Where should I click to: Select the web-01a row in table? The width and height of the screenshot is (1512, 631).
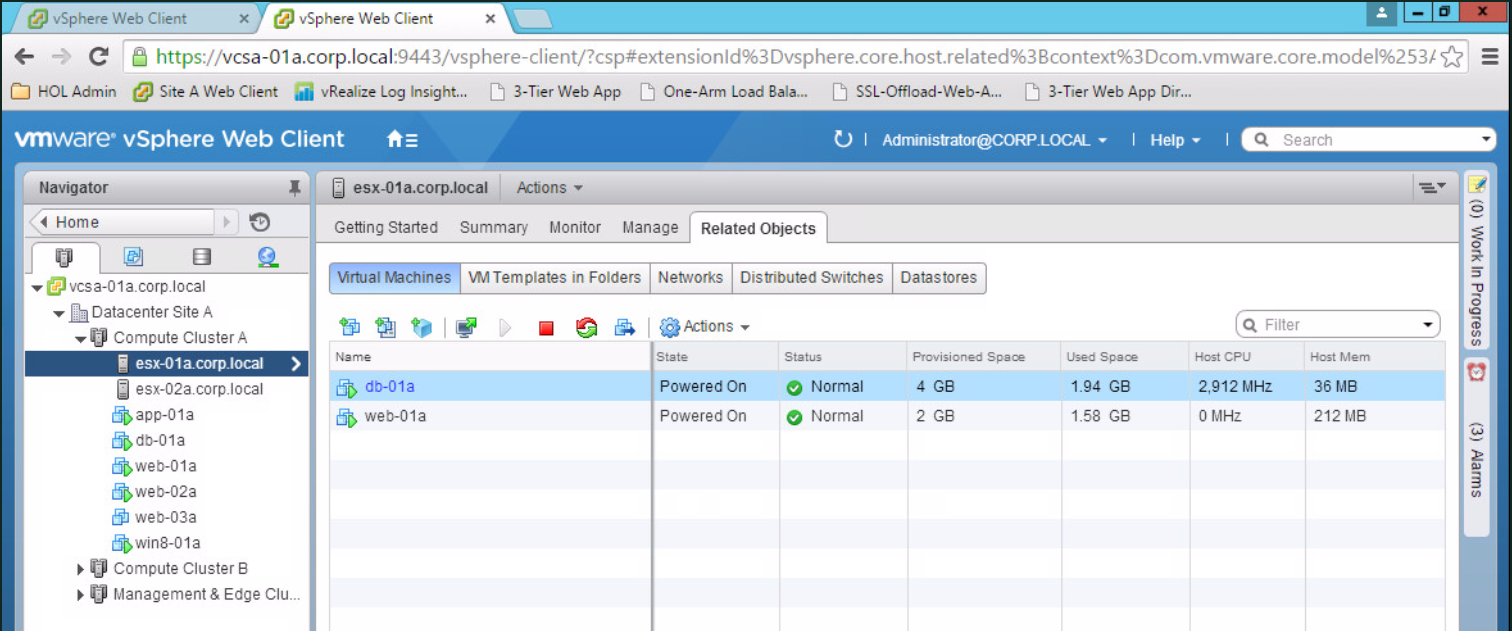point(887,416)
